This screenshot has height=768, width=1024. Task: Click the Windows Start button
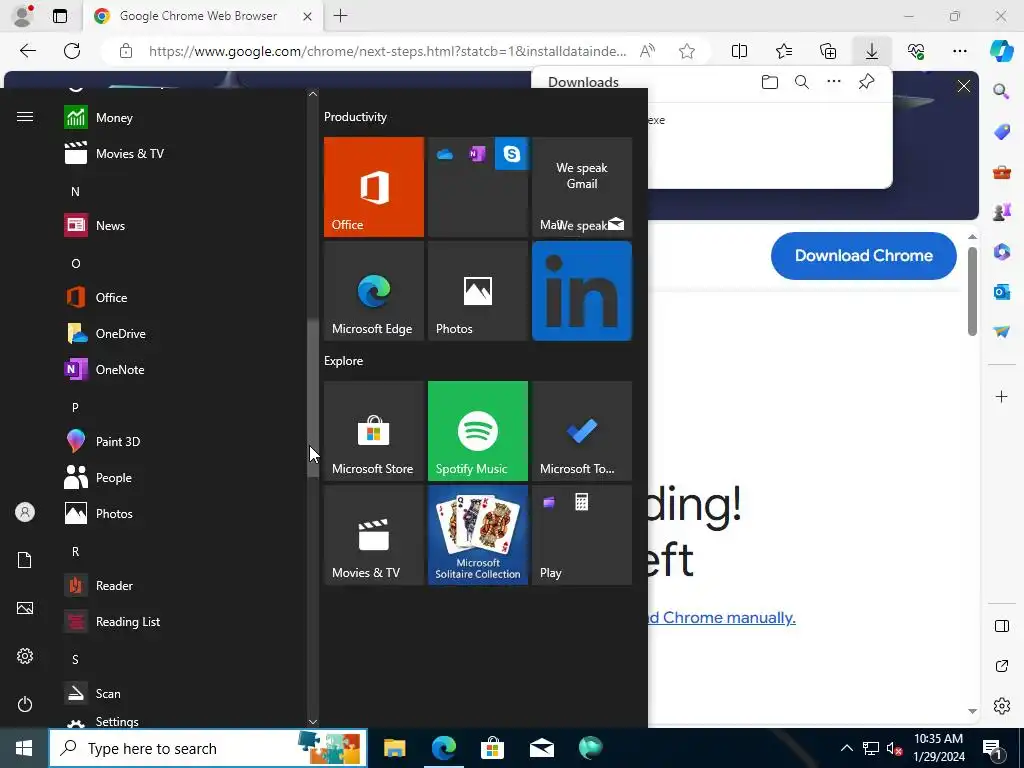pos(24,748)
